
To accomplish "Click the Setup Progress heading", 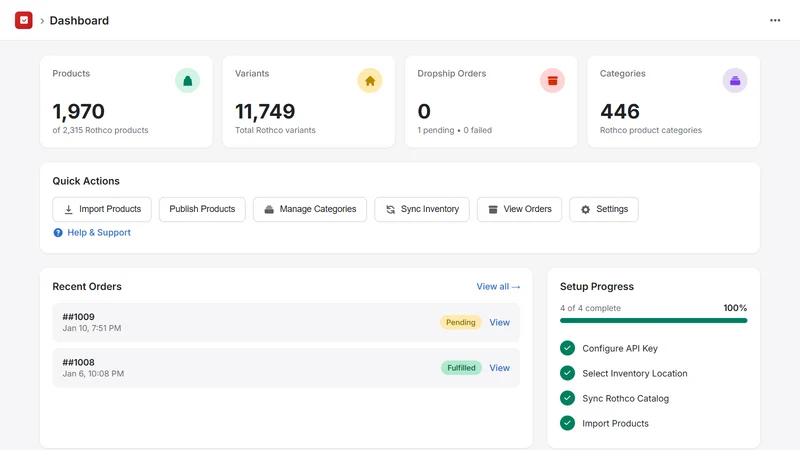I will pos(596,287).
